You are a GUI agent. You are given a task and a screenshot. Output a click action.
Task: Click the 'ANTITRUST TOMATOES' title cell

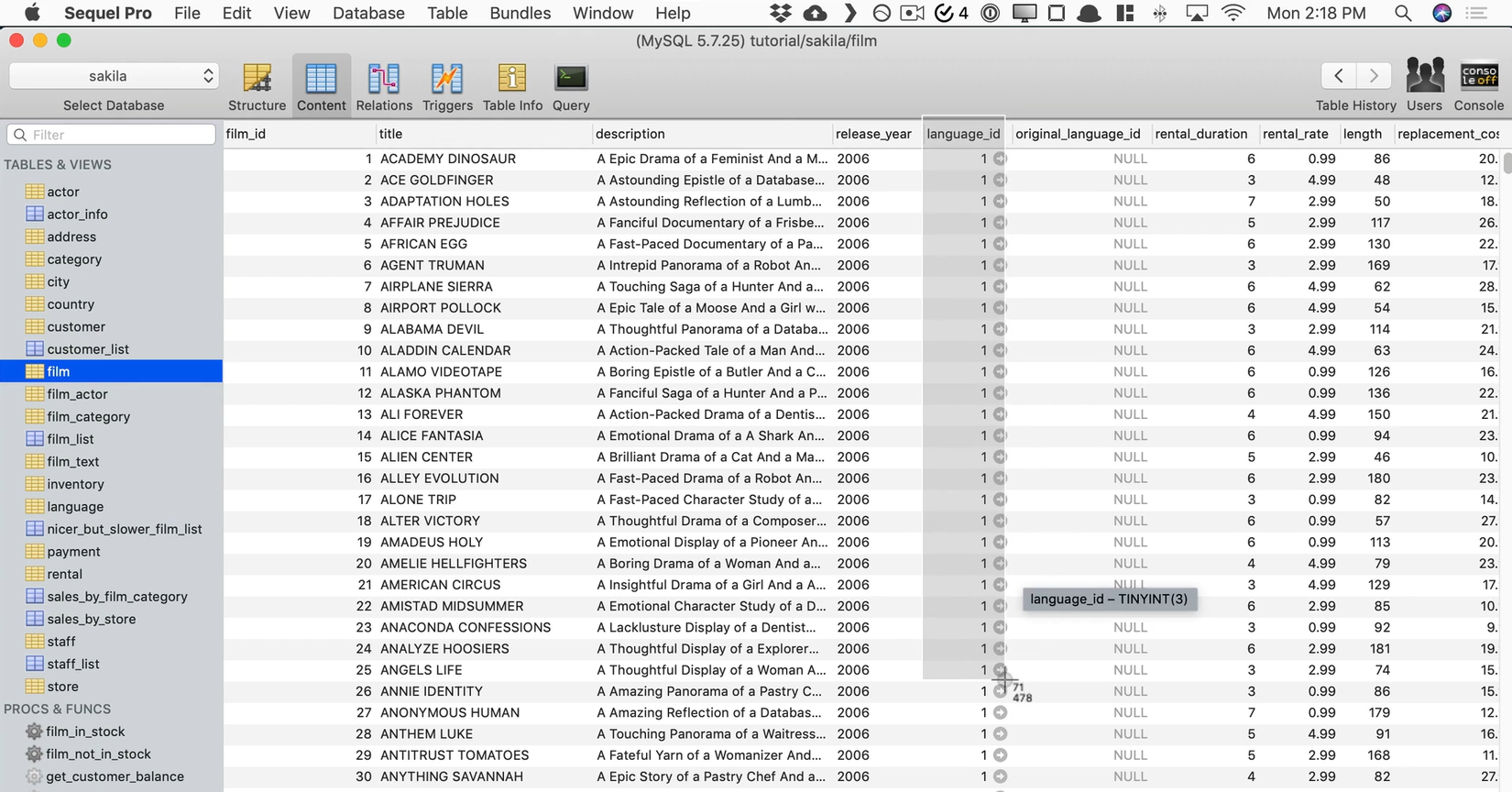(455, 755)
